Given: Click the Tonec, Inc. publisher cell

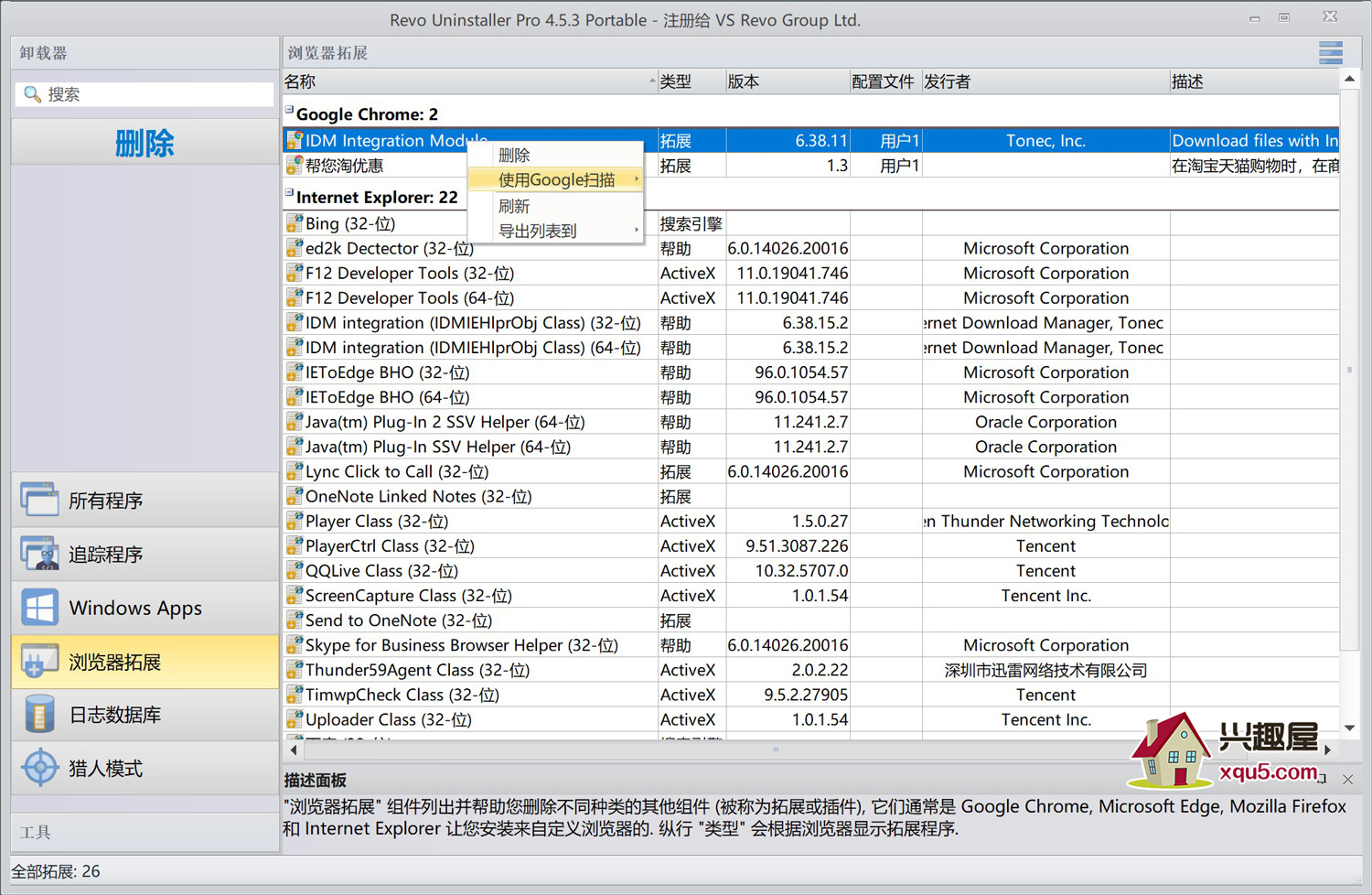Looking at the screenshot, I should click(x=1045, y=140).
